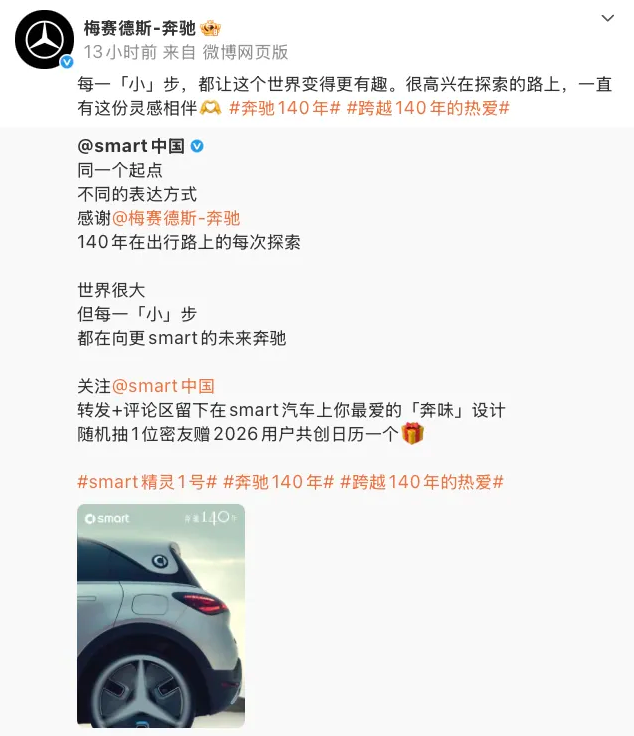Open the 关注 @smart中国 mention link
634x736 pixels.
[163, 386]
